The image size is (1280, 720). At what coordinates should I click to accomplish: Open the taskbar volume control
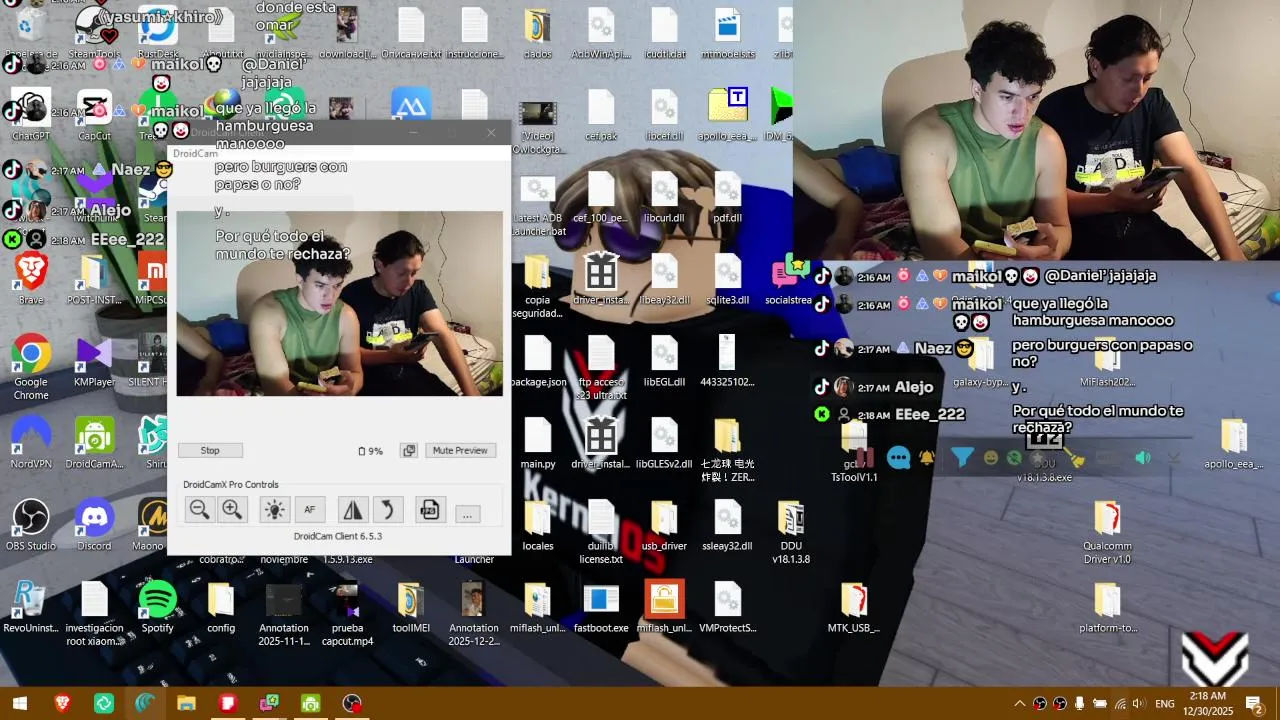pyautogui.click(x=1138, y=703)
